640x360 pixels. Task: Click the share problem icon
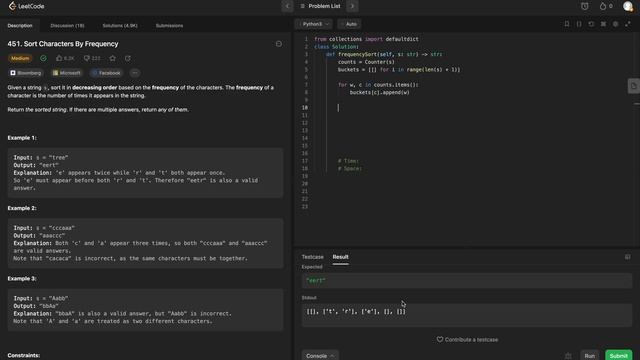(128, 58)
